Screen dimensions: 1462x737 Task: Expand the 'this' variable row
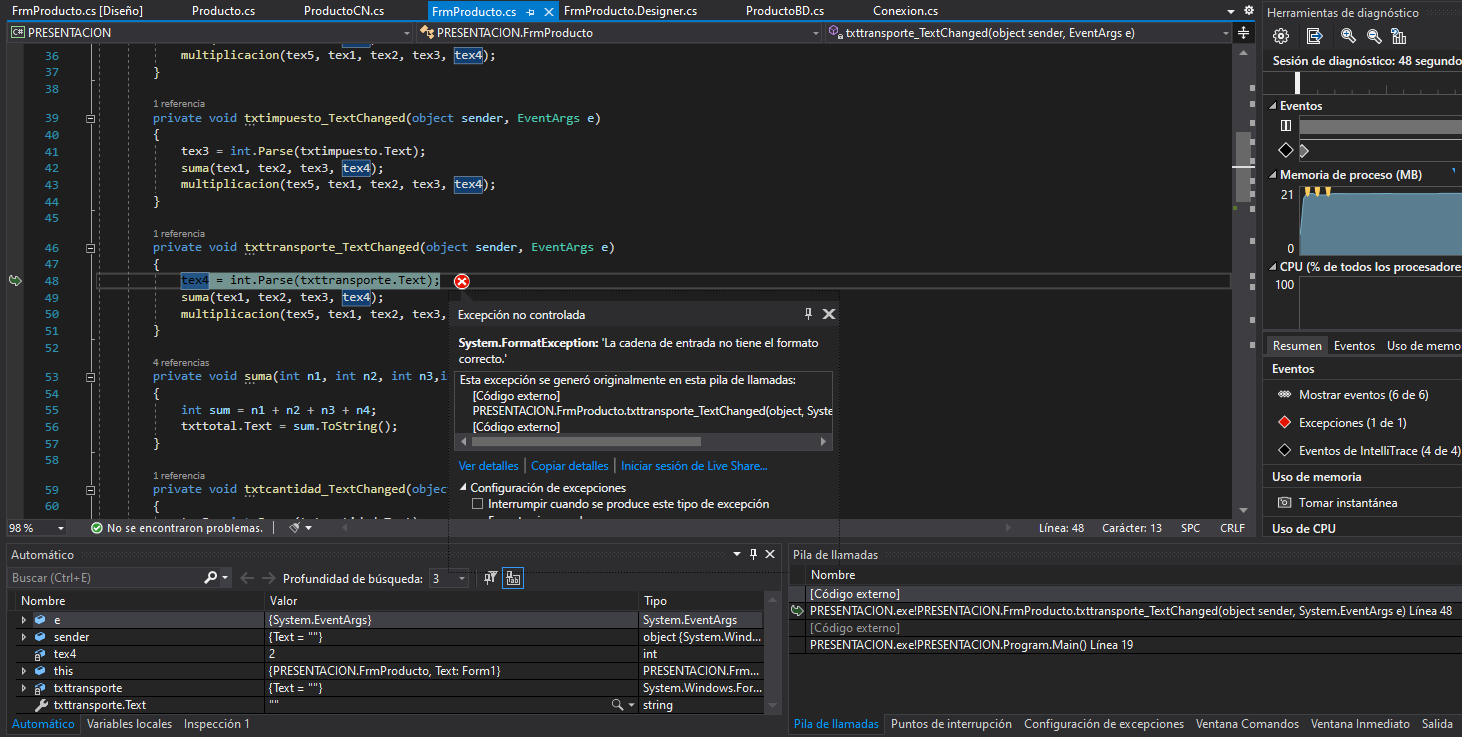(24, 671)
